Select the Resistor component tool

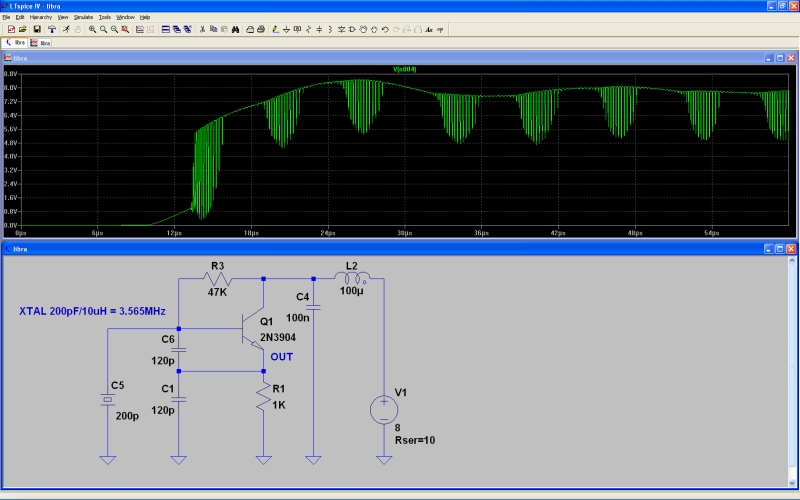(x=310, y=29)
